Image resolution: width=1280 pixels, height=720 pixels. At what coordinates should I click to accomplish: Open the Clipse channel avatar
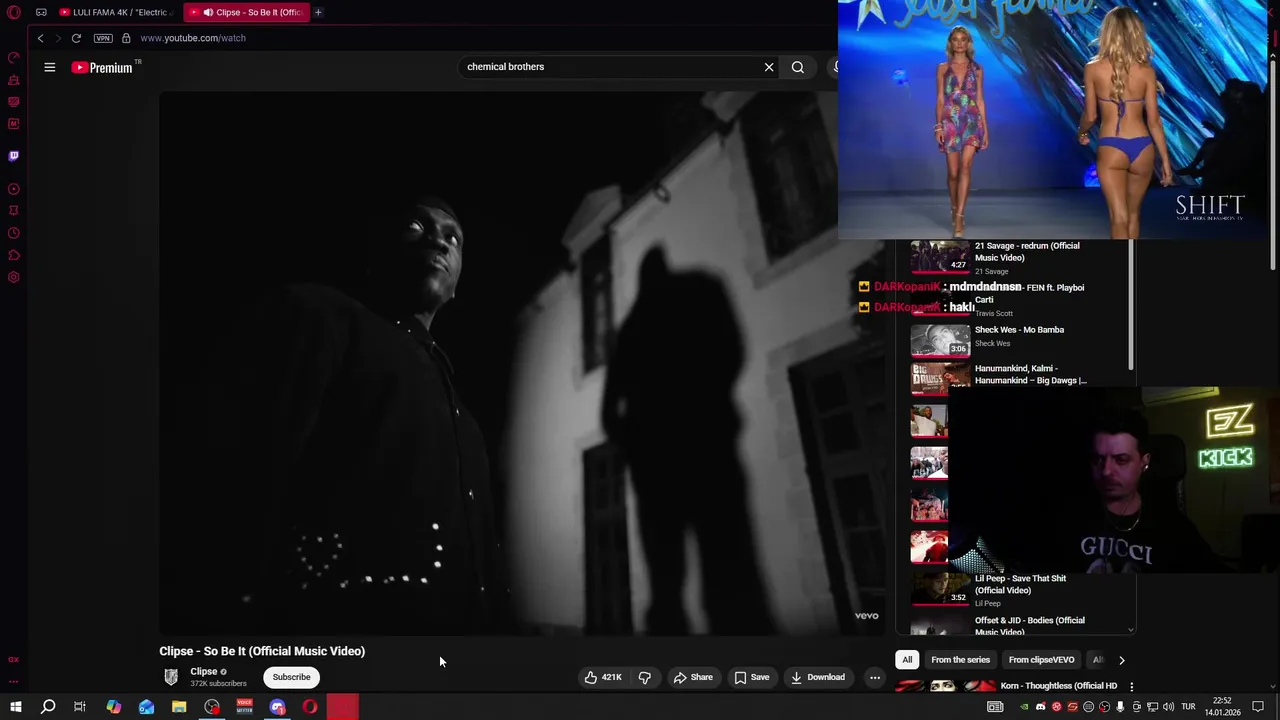[x=171, y=677]
